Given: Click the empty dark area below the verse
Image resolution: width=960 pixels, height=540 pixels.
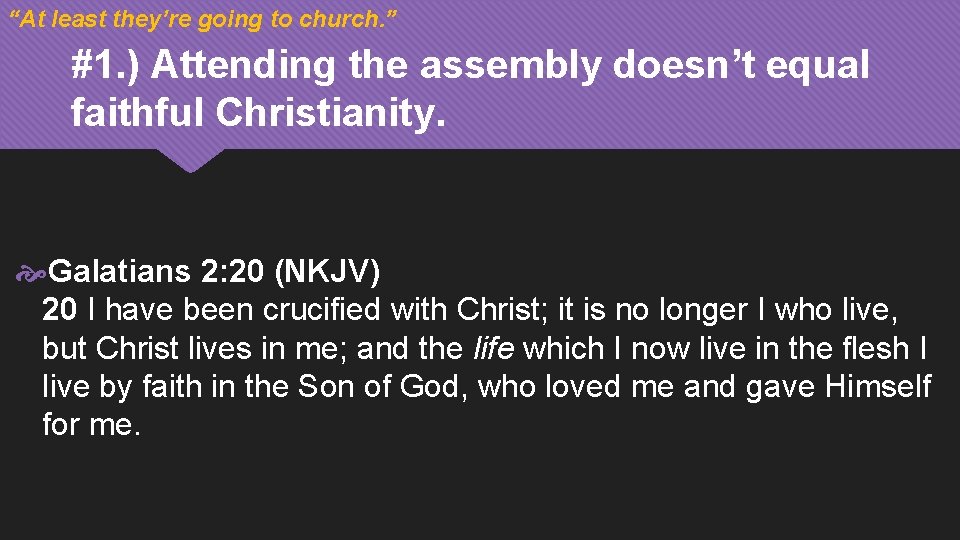Looking at the screenshot, I should (x=480, y=490).
